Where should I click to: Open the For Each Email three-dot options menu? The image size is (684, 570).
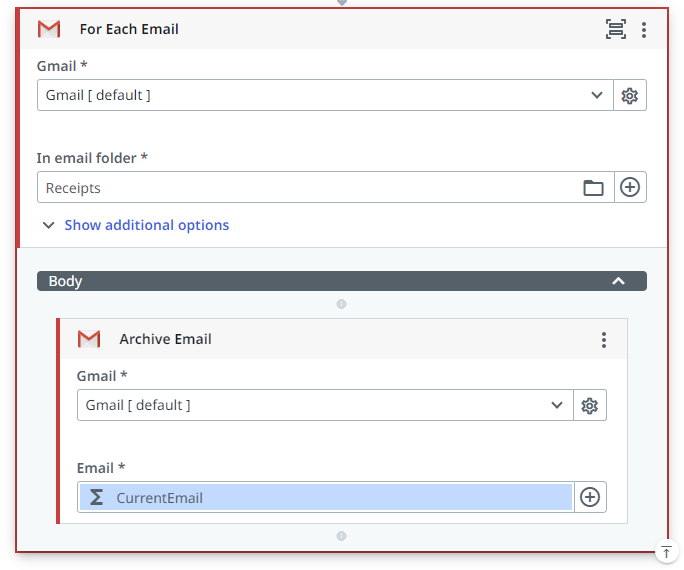tap(644, 30)
